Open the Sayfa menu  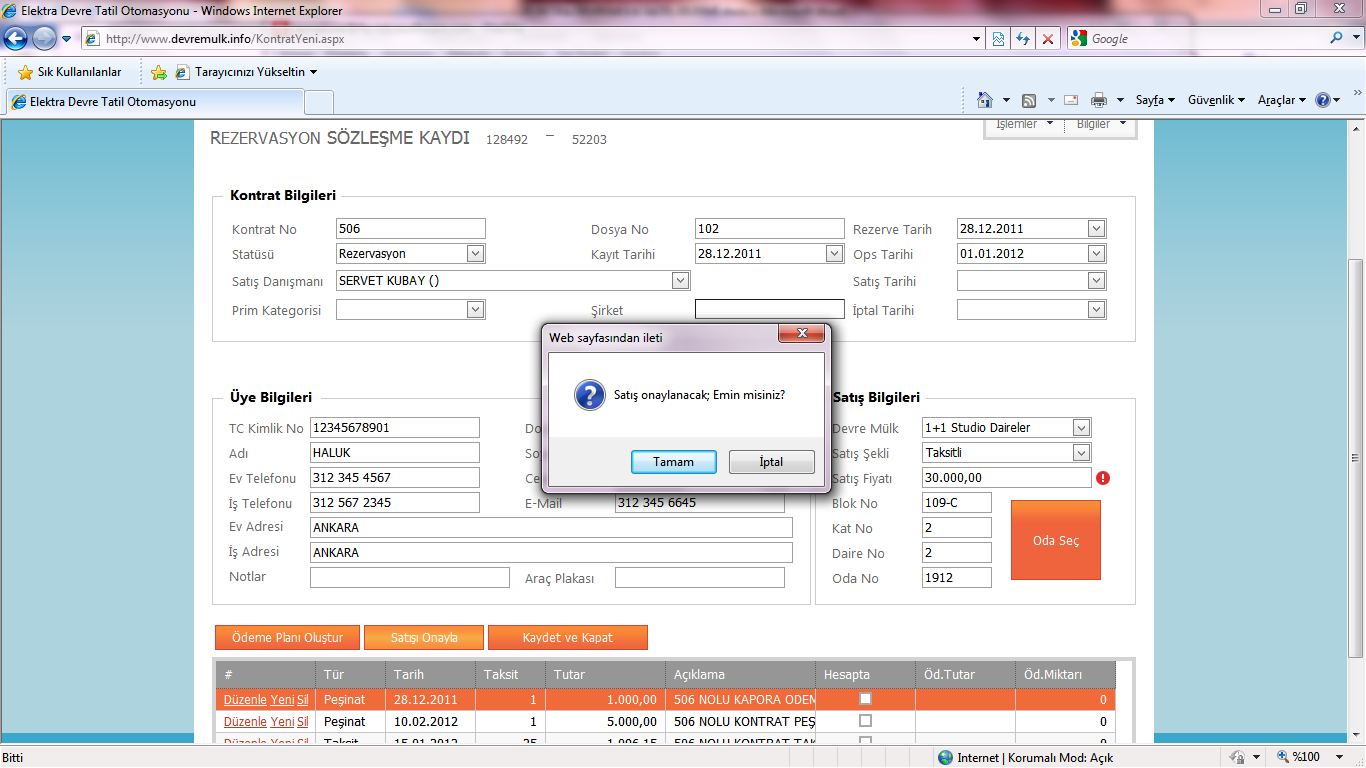point(1155,100)
